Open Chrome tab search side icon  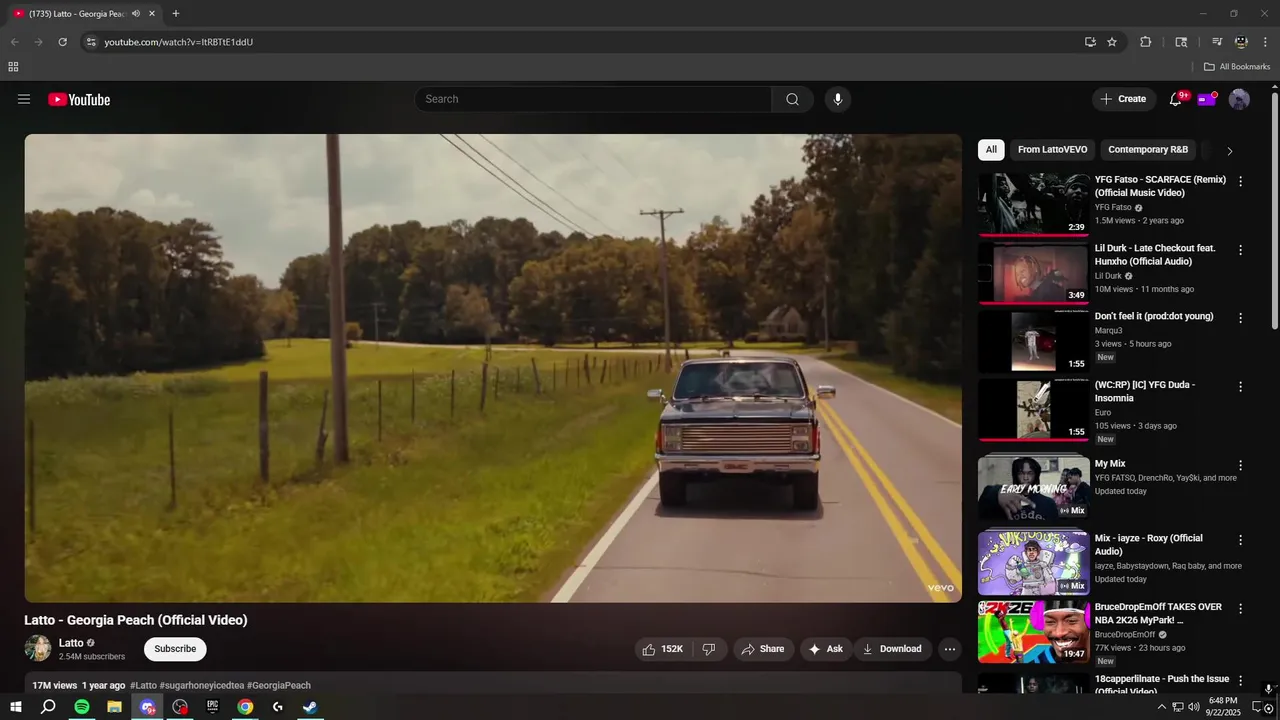(1181, 42)
